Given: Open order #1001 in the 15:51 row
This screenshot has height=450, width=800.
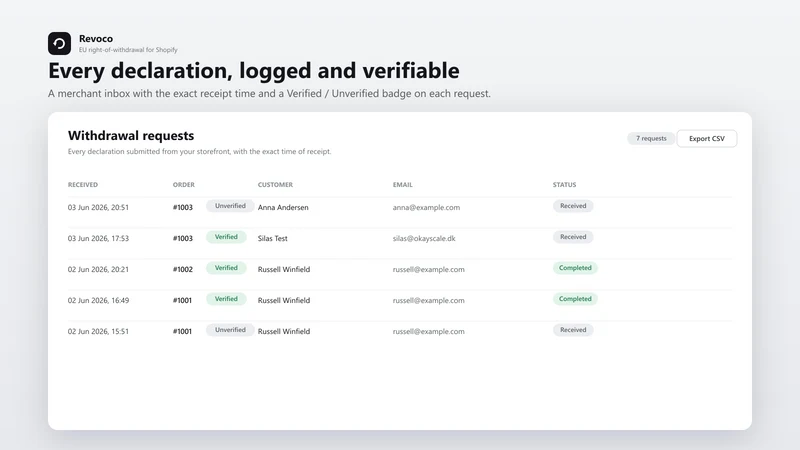Looking at the screenshot, I should [x=182, y=331].
